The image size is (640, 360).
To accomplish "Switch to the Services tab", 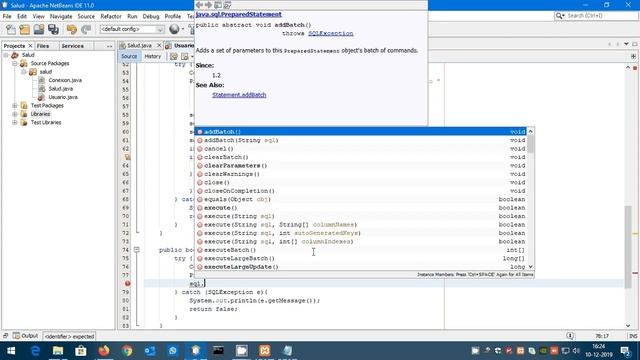I will tap(73, 46).
